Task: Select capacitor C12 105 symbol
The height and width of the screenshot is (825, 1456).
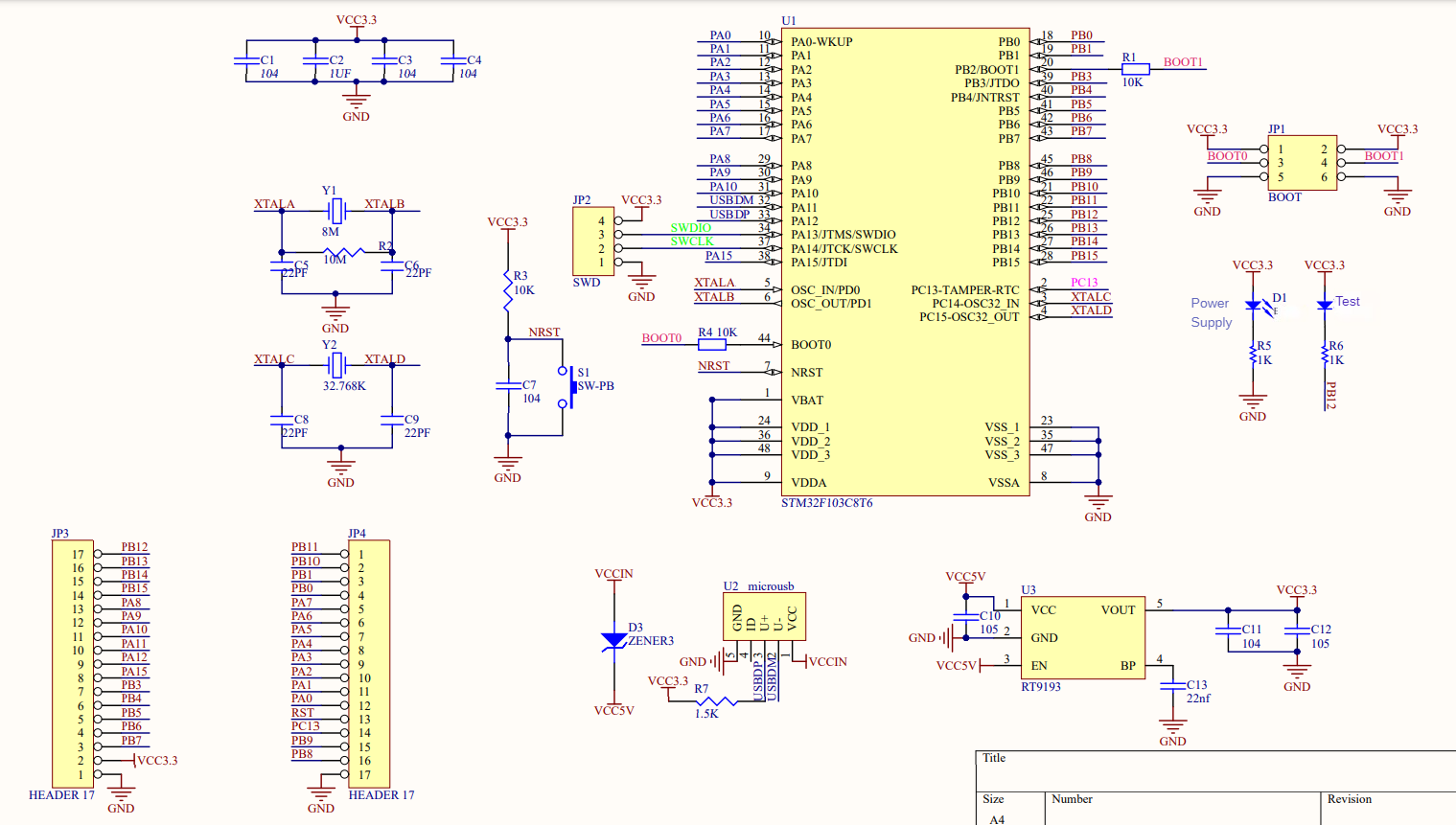Action: point(1297,630)
